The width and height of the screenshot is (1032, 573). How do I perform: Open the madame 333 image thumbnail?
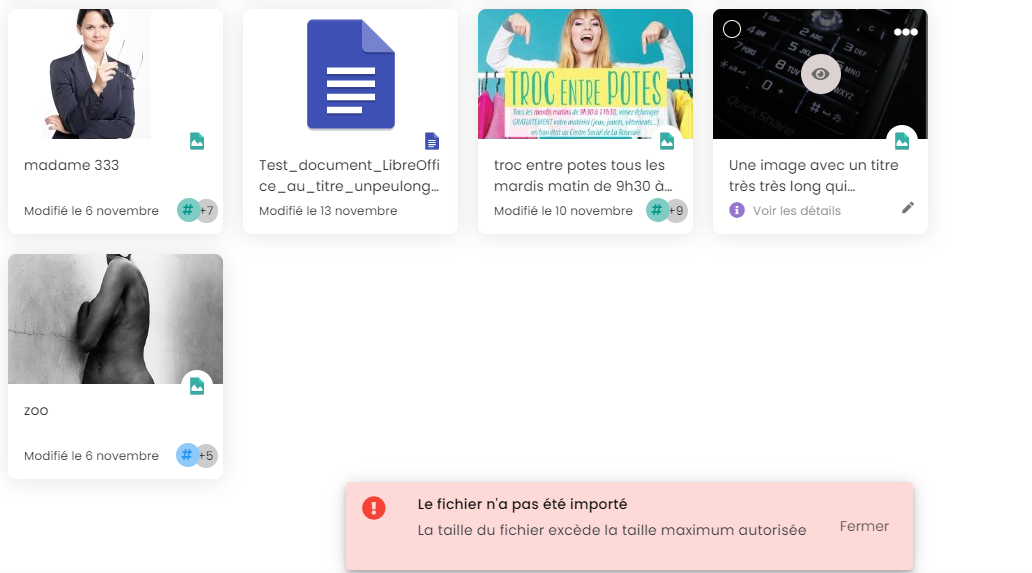pos(100,74)
